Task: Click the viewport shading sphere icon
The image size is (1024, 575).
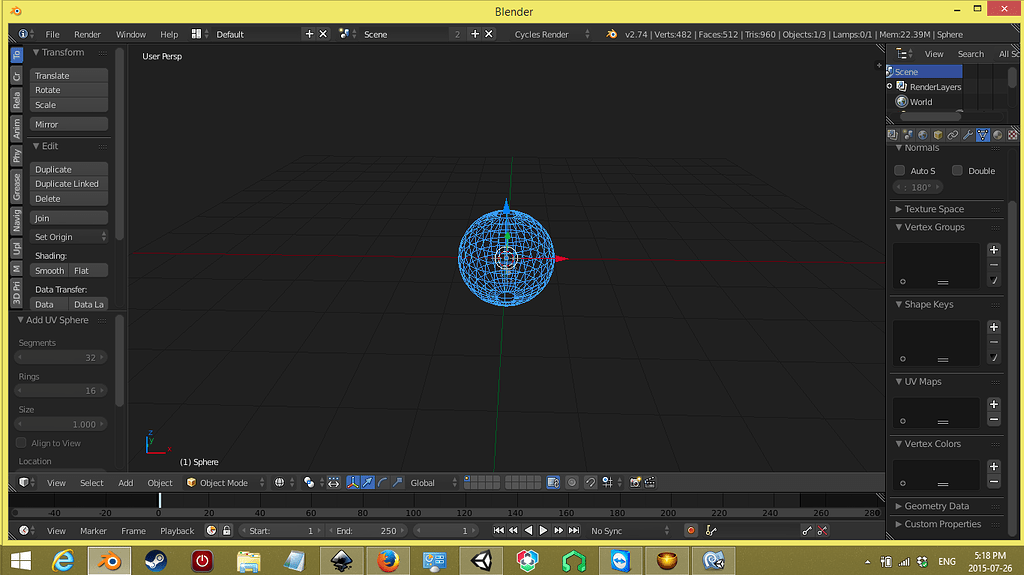Action: coord(280,482)
